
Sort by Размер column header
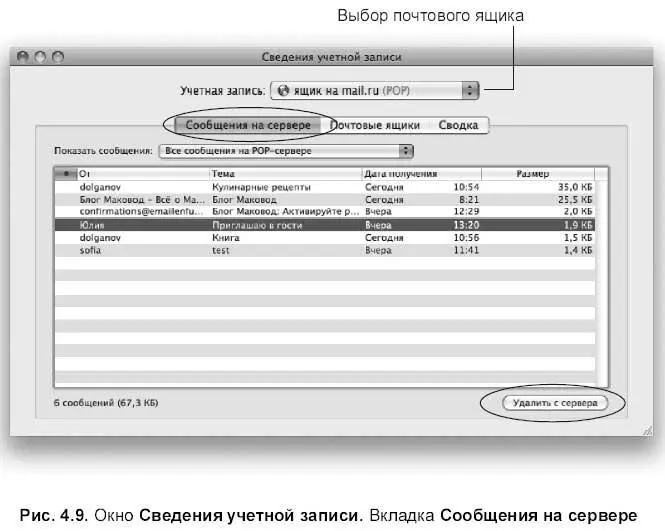tap(538, 173)
